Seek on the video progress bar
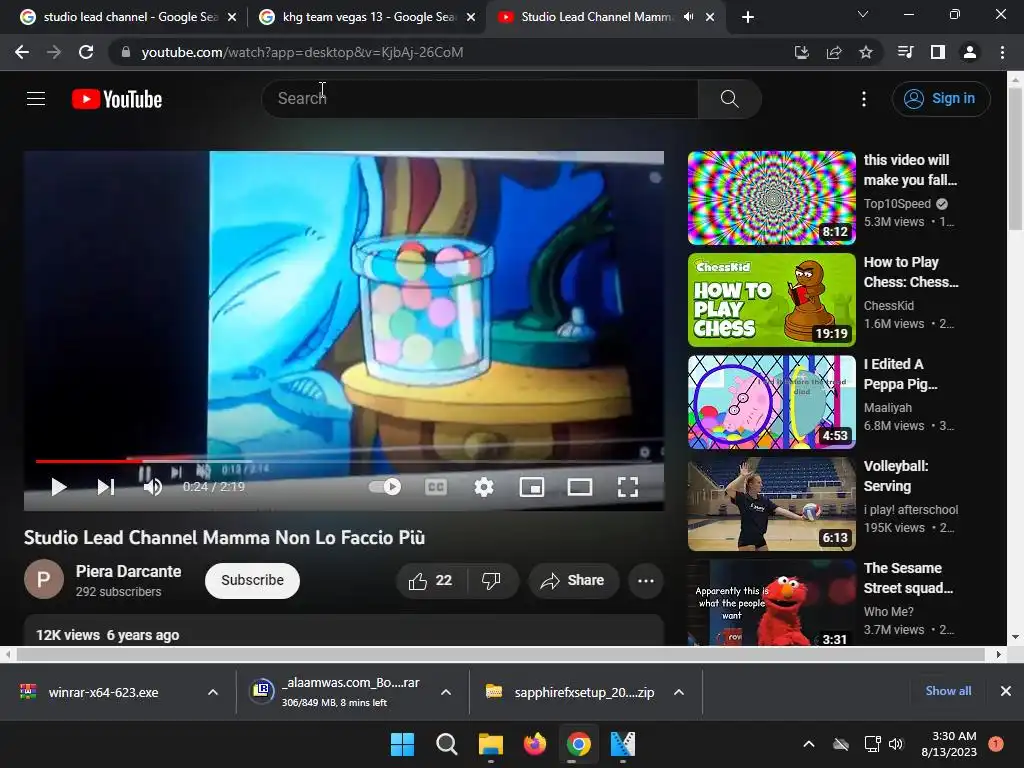The height and width of the screenshot is (768, 1024). coord(344,460)
